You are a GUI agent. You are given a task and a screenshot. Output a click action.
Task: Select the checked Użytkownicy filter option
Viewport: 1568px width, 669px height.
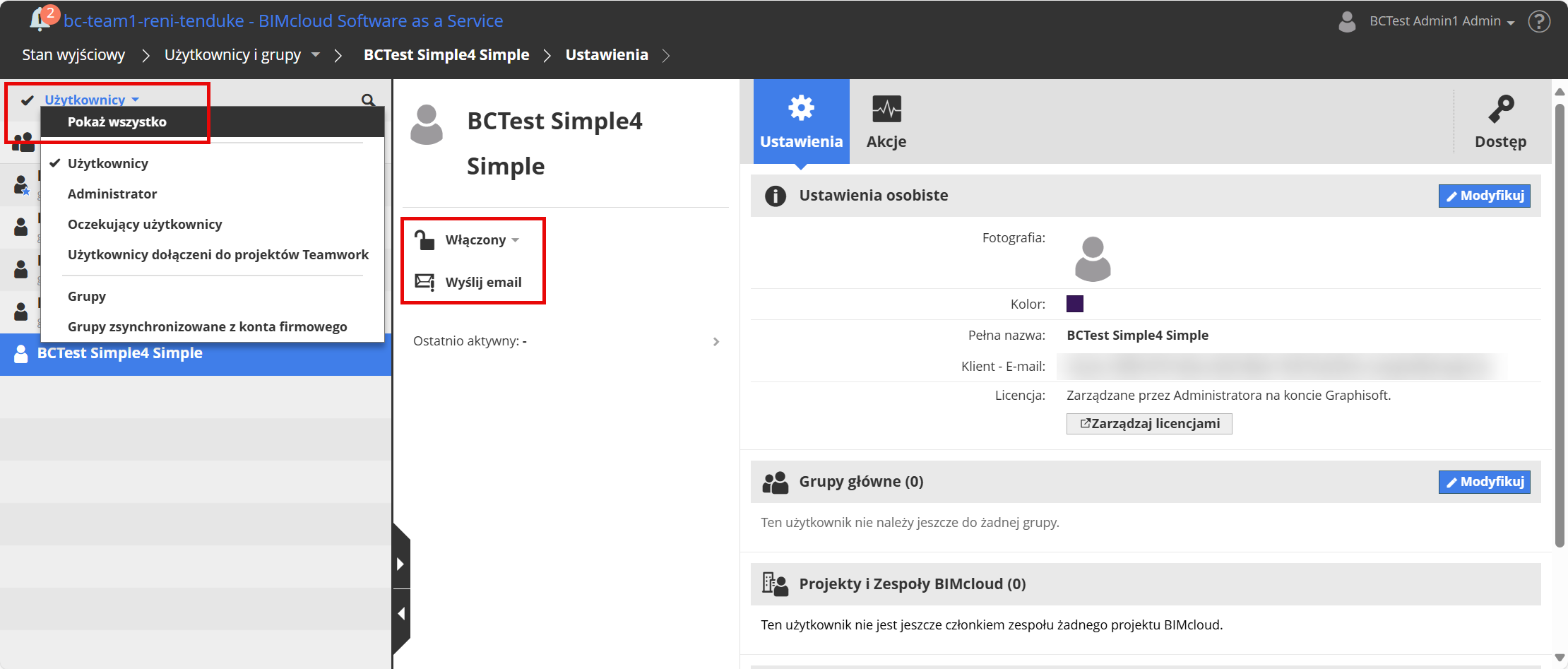107,163
